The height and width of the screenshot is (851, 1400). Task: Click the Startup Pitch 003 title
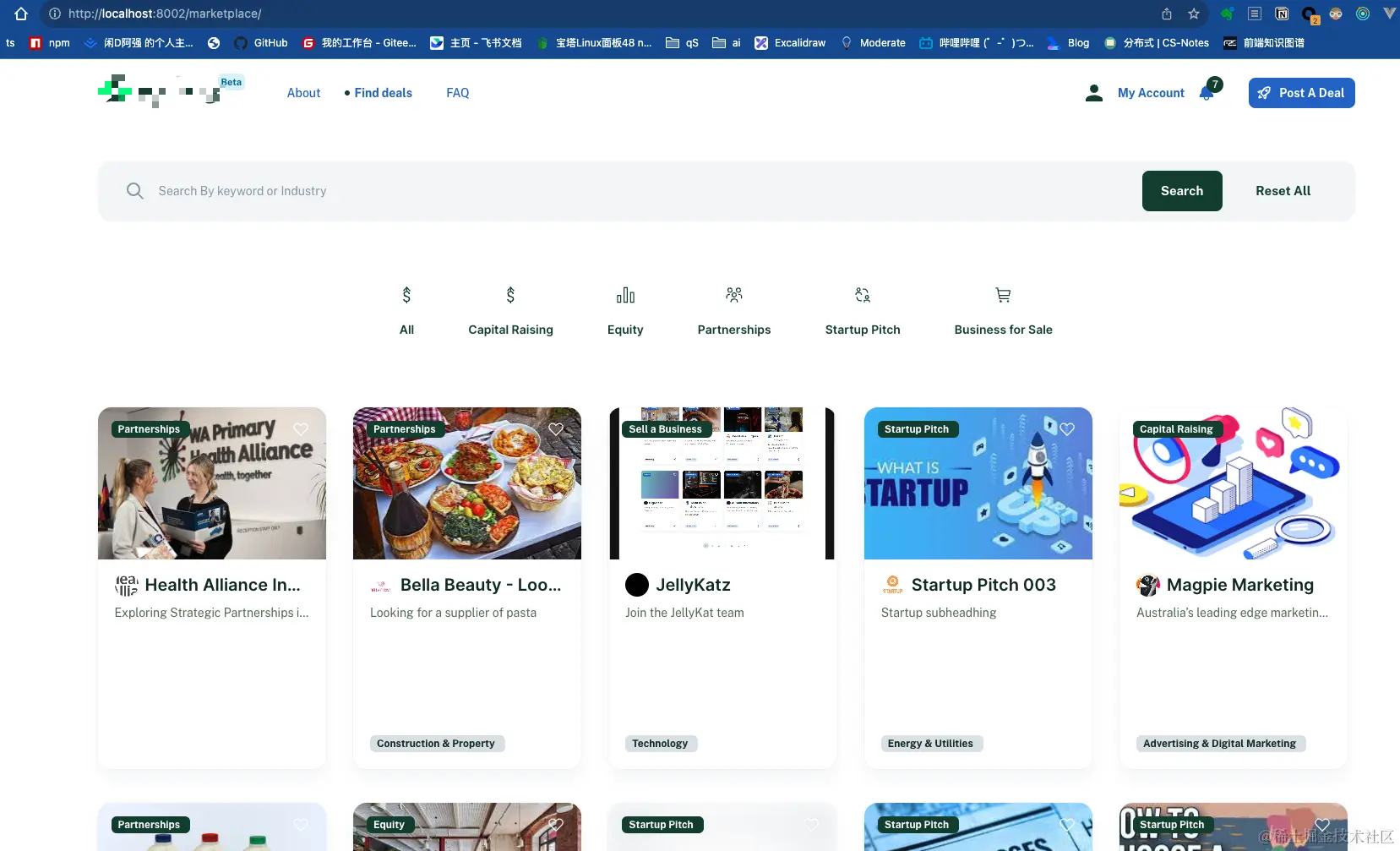(x=983, y=585)
